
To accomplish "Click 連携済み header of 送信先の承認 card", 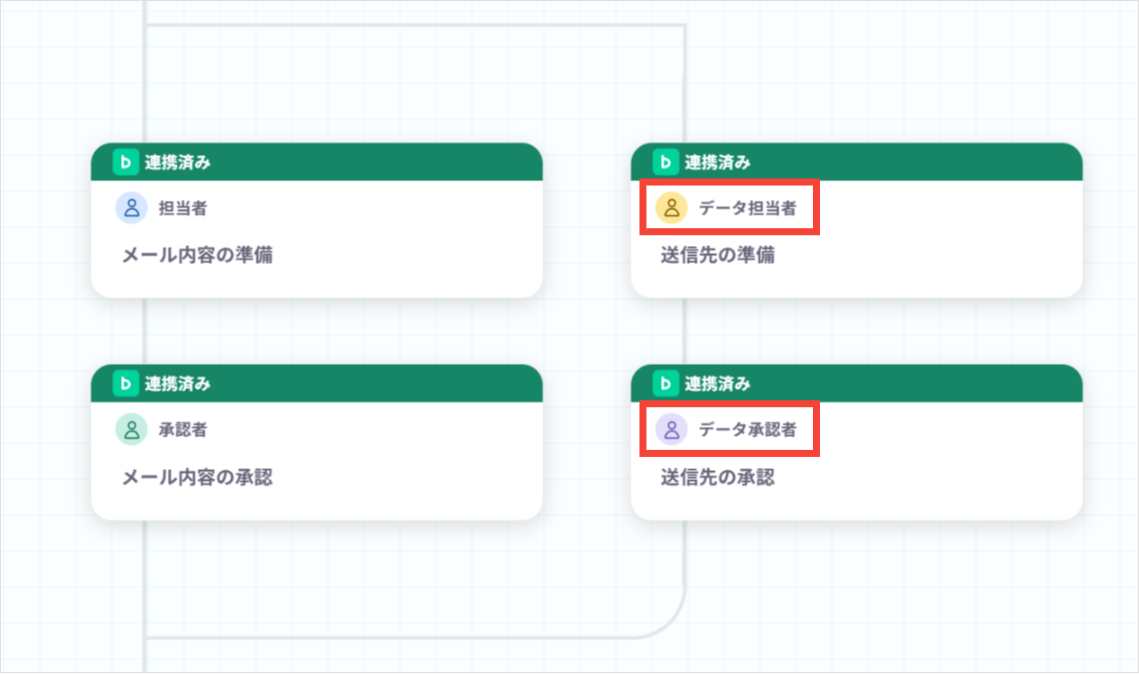I will click(718, 384).
